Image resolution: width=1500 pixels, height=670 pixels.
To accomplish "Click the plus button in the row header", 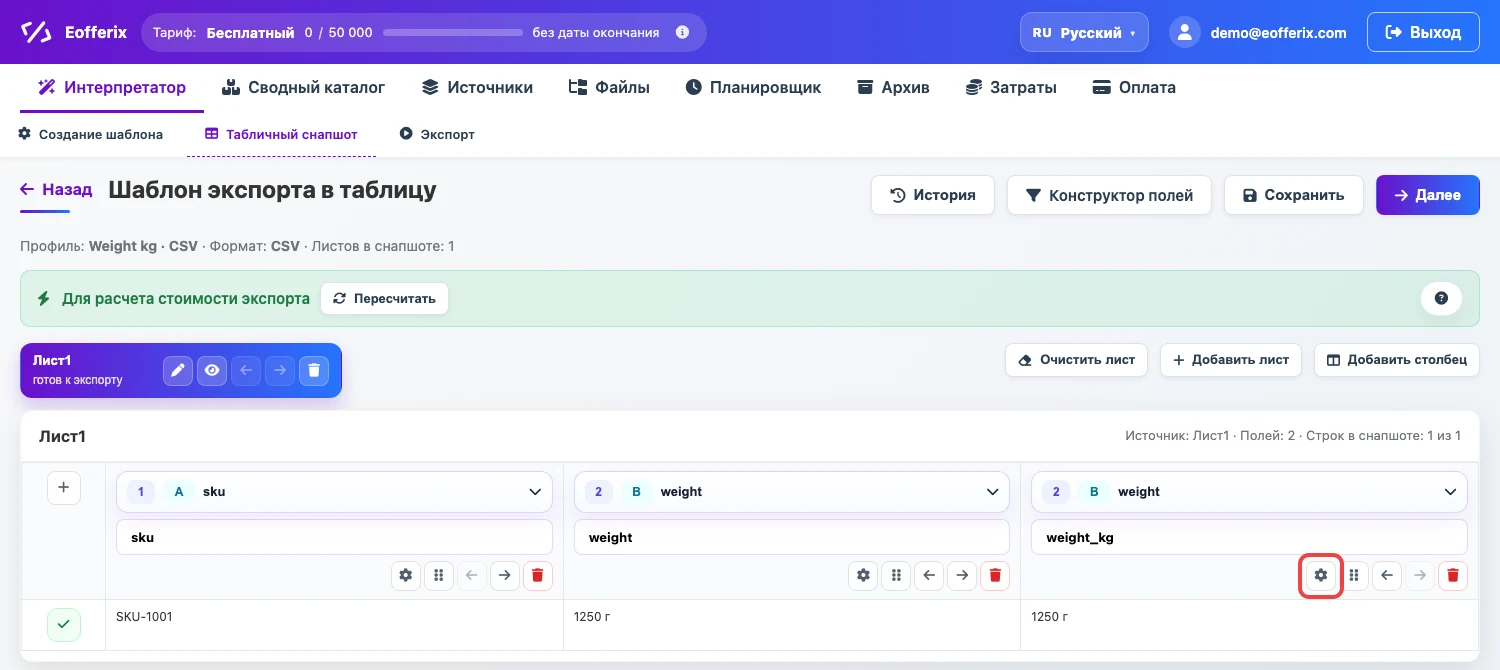I will coord(64,488).
